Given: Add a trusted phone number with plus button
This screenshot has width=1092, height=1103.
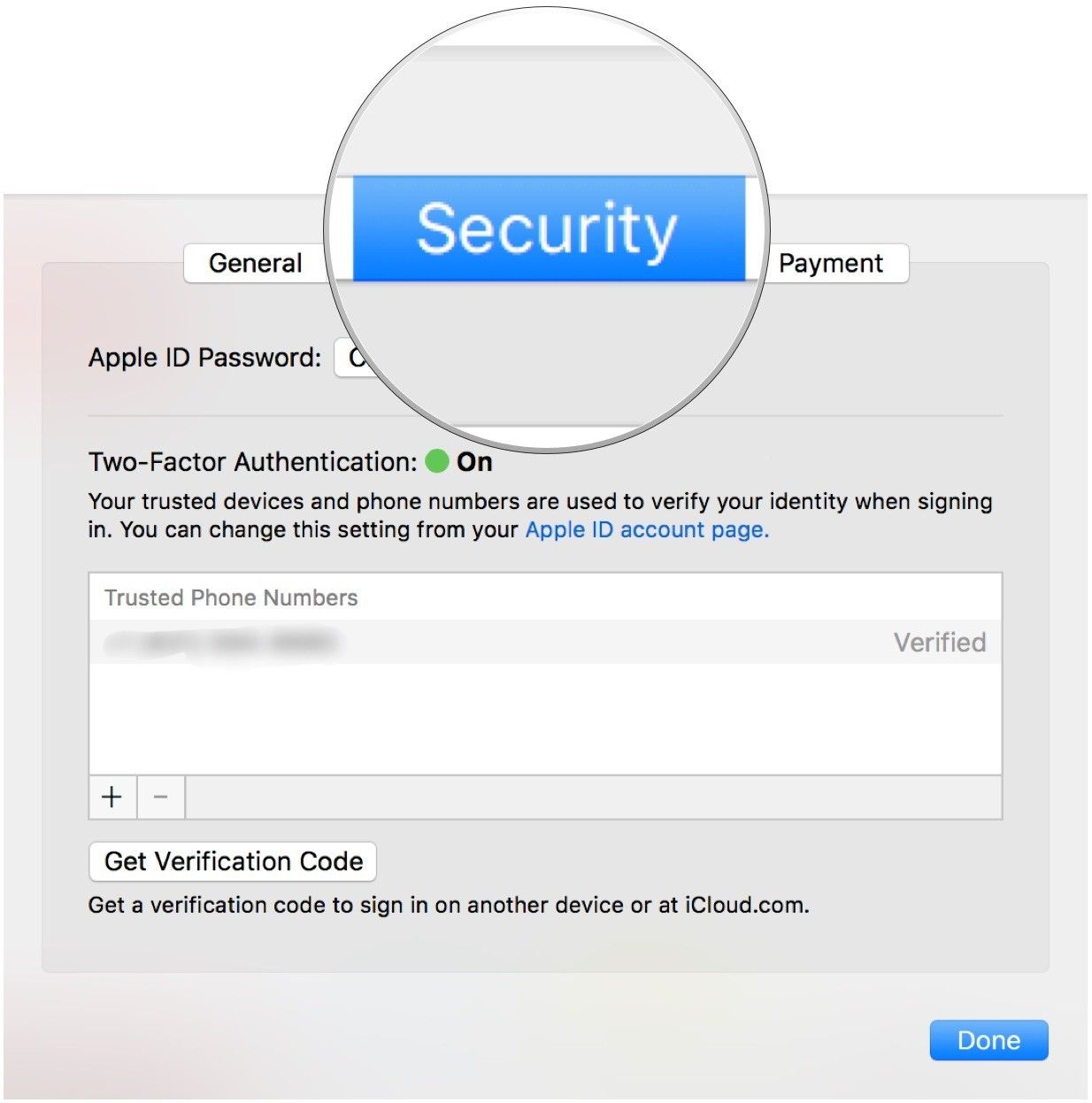Looking at the screenshot, I should 112,797.
